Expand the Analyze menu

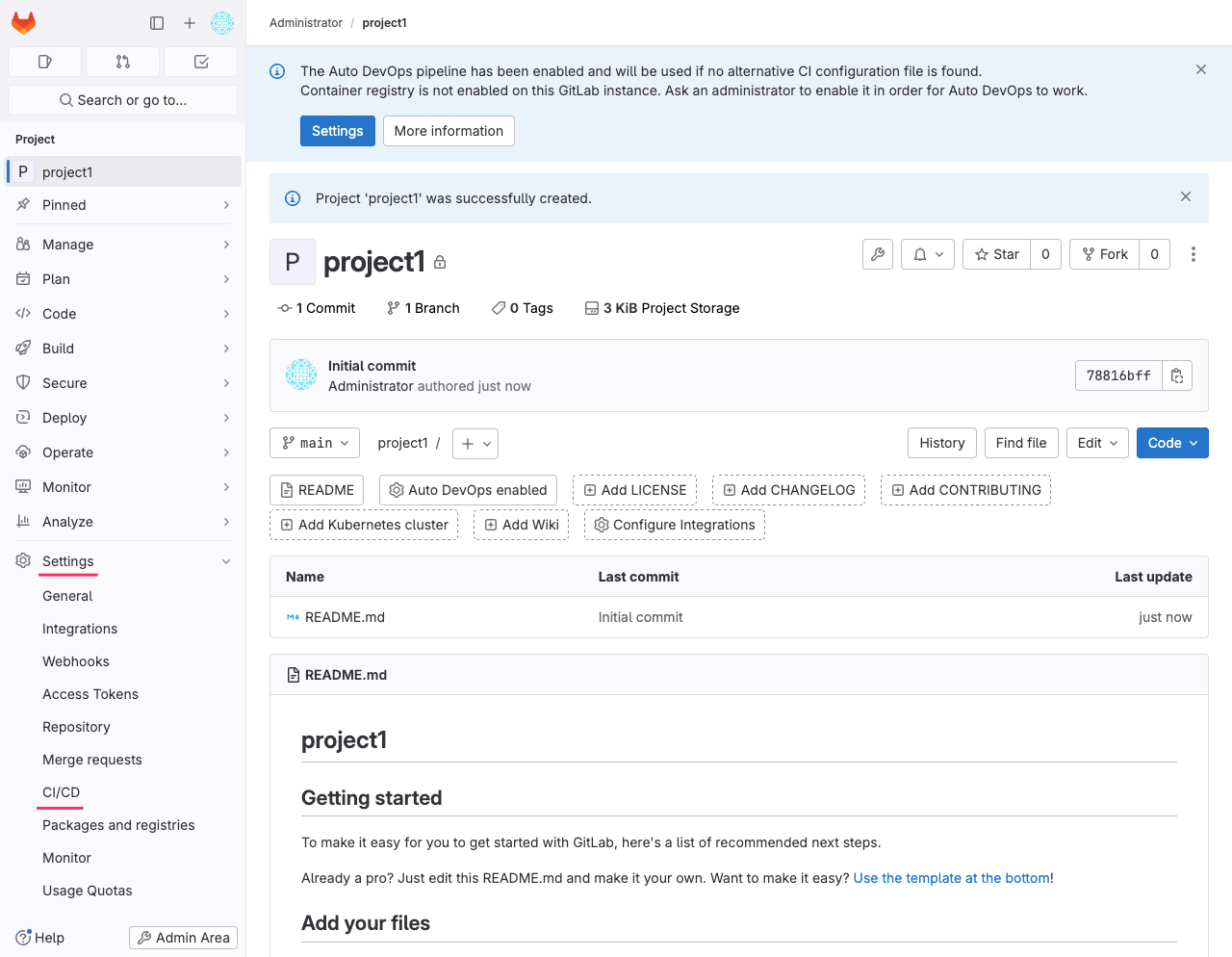123,522
